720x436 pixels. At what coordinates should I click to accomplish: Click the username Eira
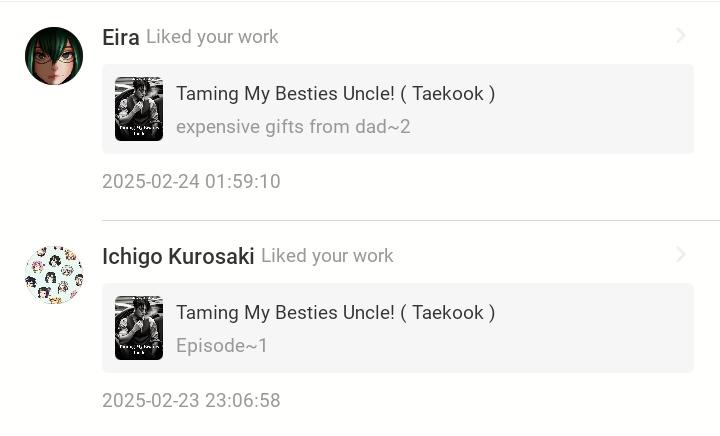120,37
